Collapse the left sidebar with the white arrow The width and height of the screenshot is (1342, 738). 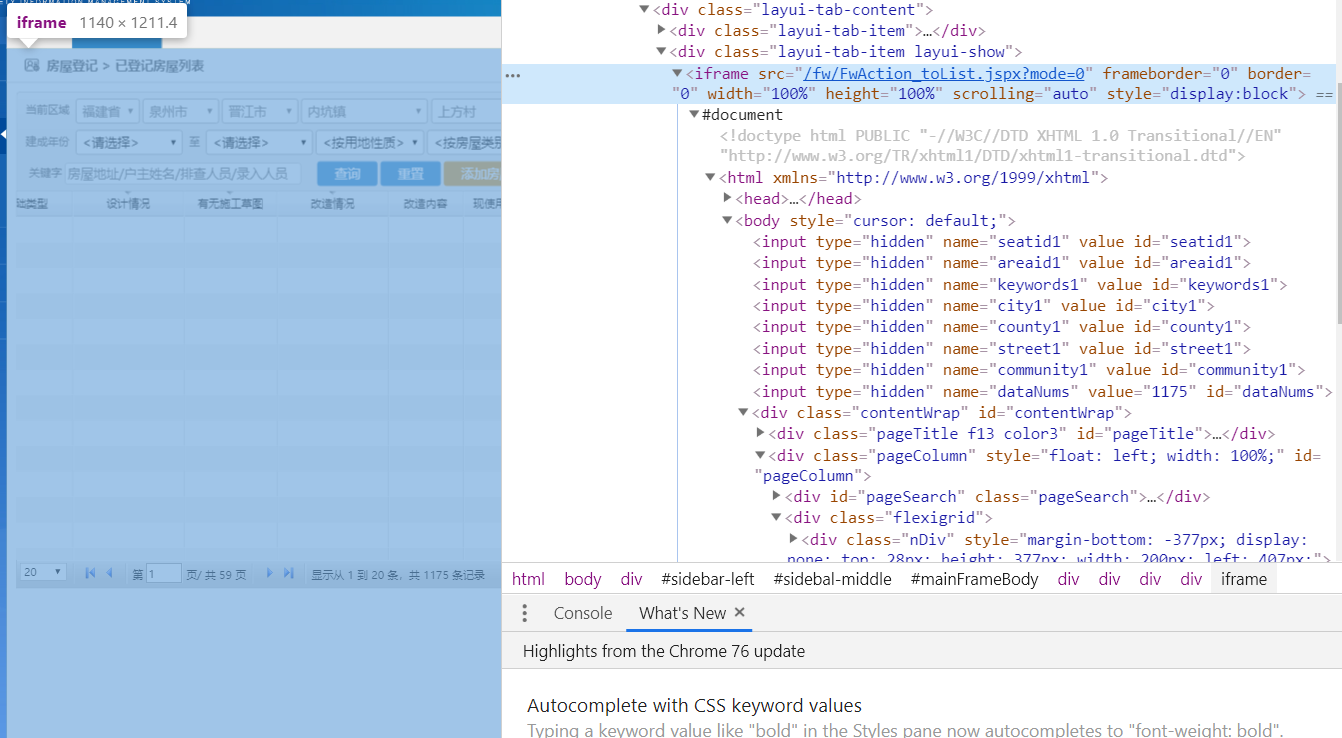tap(3, 133)
